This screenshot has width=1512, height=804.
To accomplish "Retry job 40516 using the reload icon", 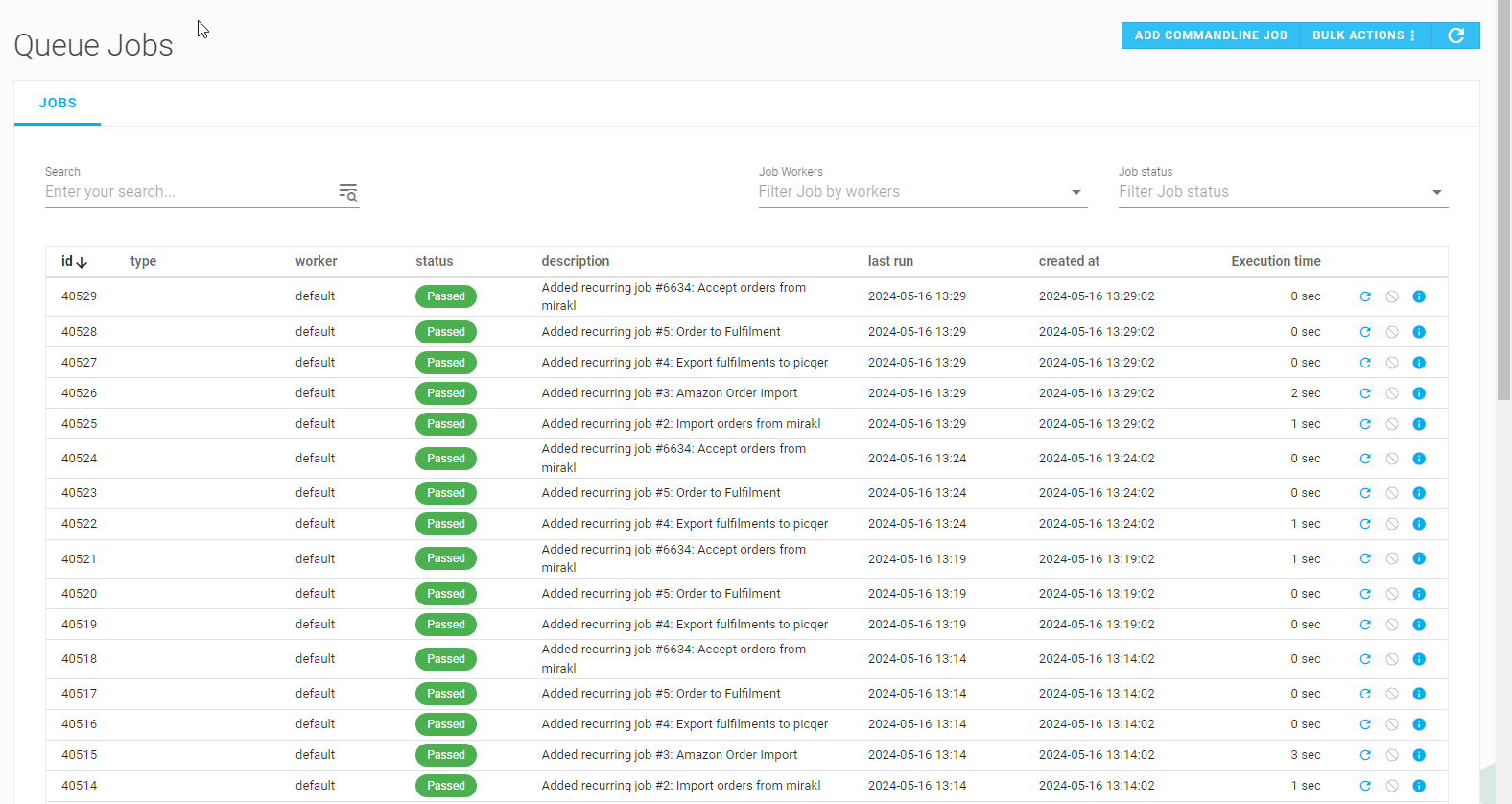I will pos(1365,724).
